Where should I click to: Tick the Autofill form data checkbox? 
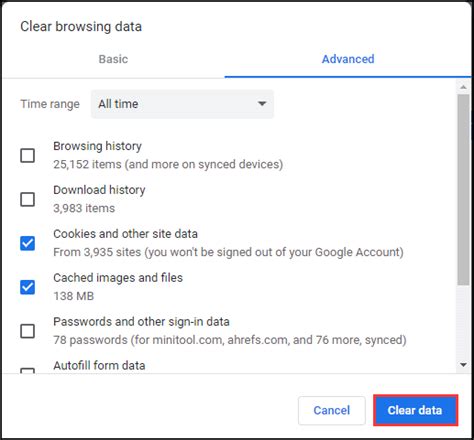(27, 371)
